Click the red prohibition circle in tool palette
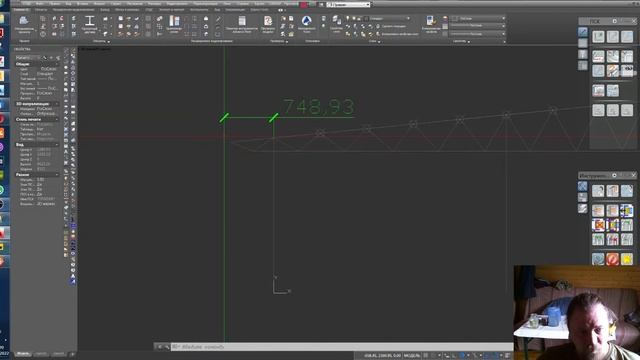The image size is (640, 360). (612, 259)
